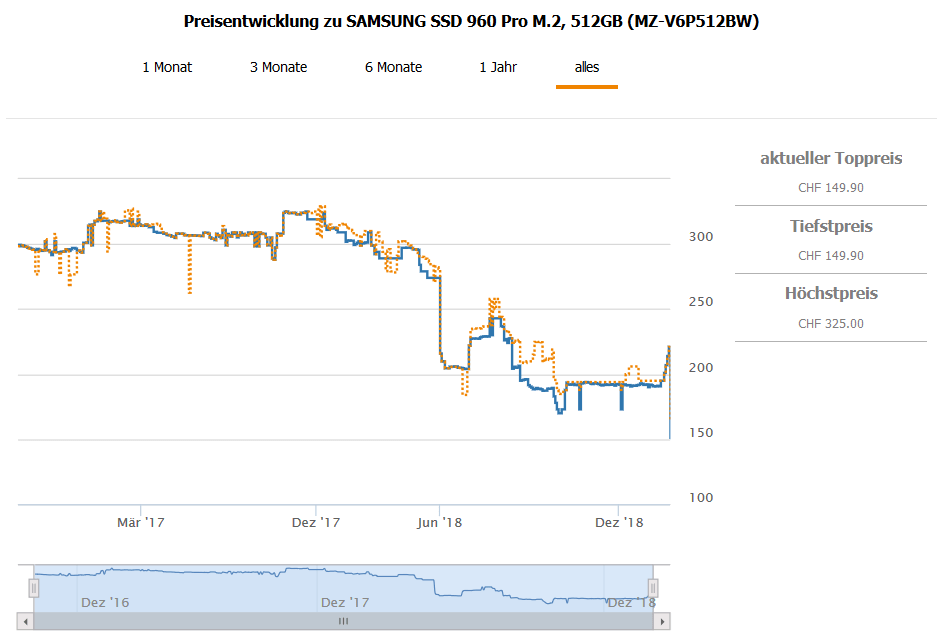Switch to the 3 Monate view
Screen dimensions: 942x639
(x=278, y=67)
